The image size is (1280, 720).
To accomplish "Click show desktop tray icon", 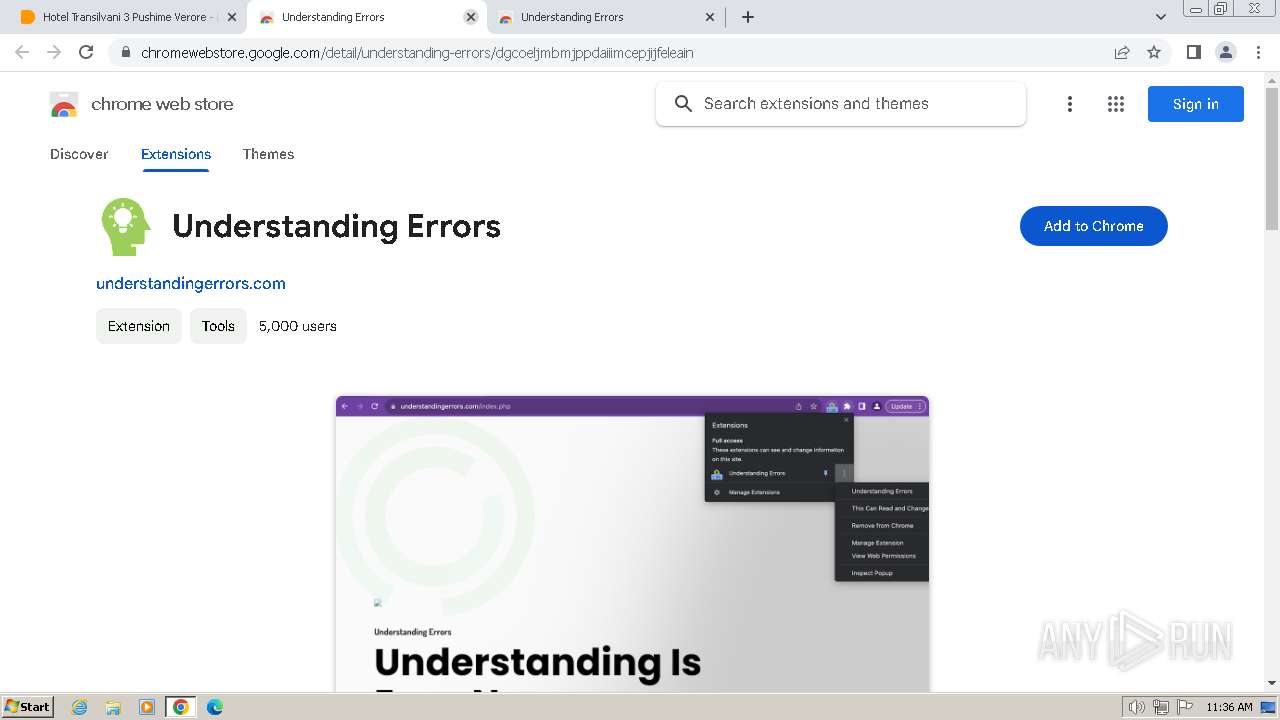I will (1268, 707).
